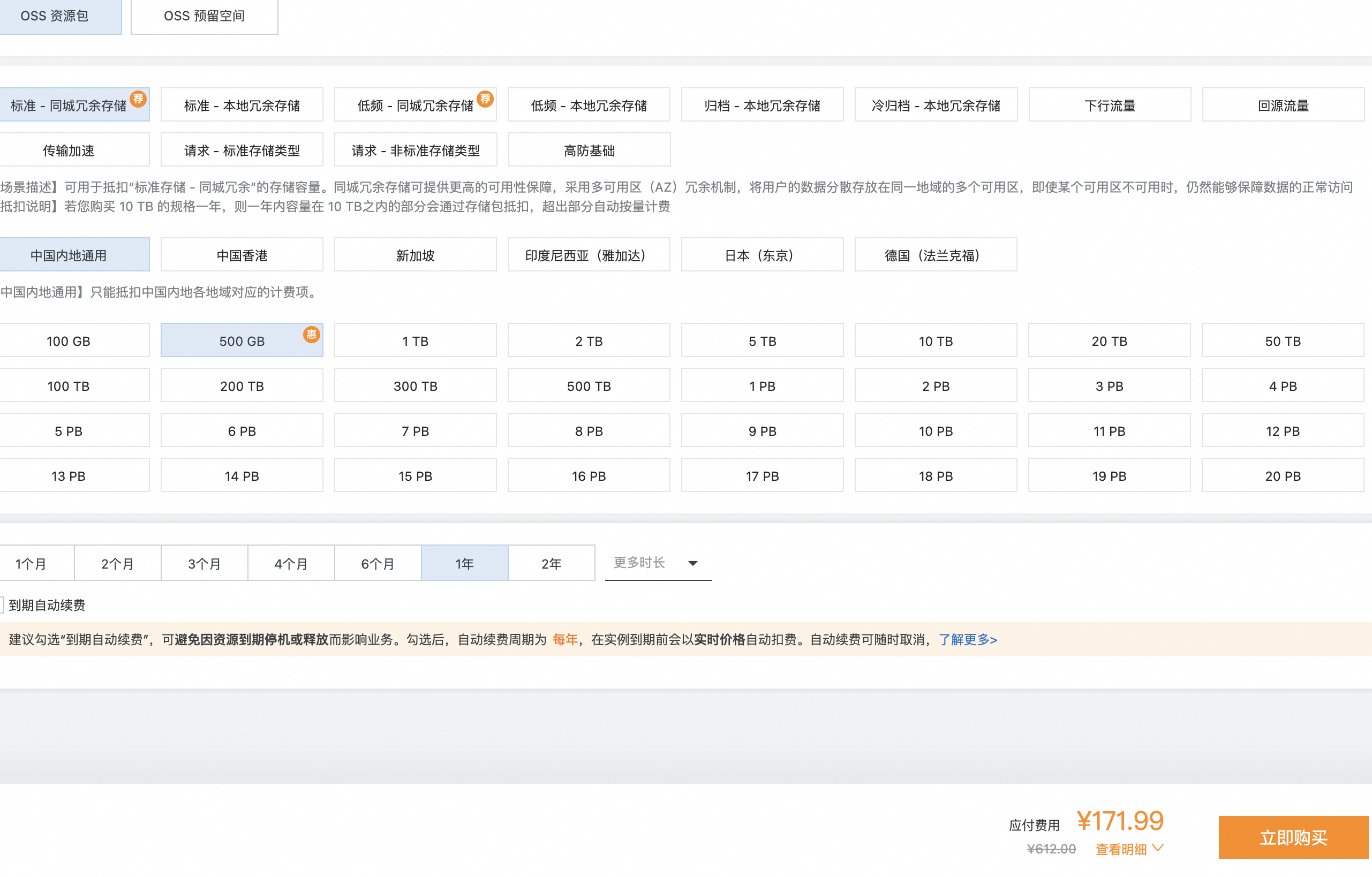
Task: Choose 德国（法兰克福）region
Action: [935, 255]
